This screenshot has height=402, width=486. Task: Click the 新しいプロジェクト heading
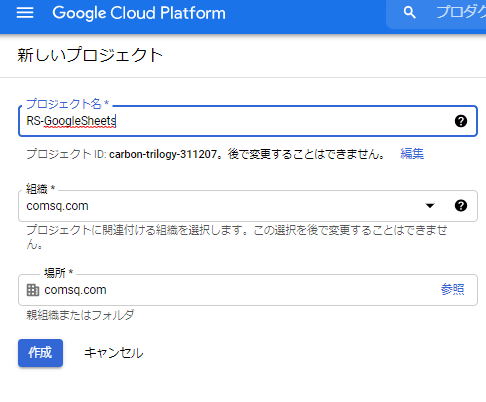[90, 55]
